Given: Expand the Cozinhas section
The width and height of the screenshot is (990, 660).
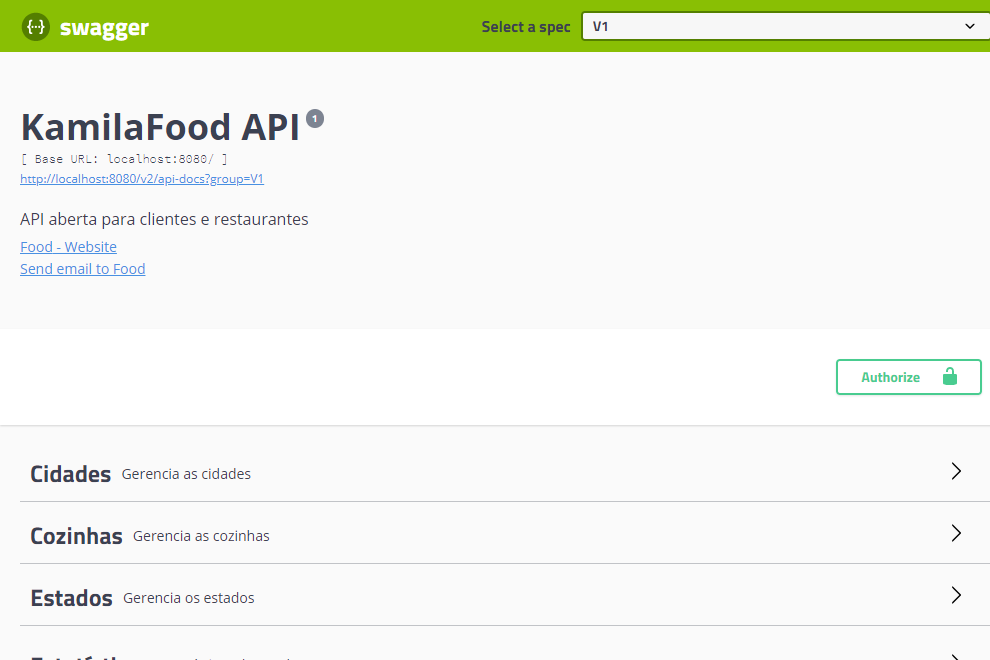Looking at the screenshot, I should (x=505, y=534).
